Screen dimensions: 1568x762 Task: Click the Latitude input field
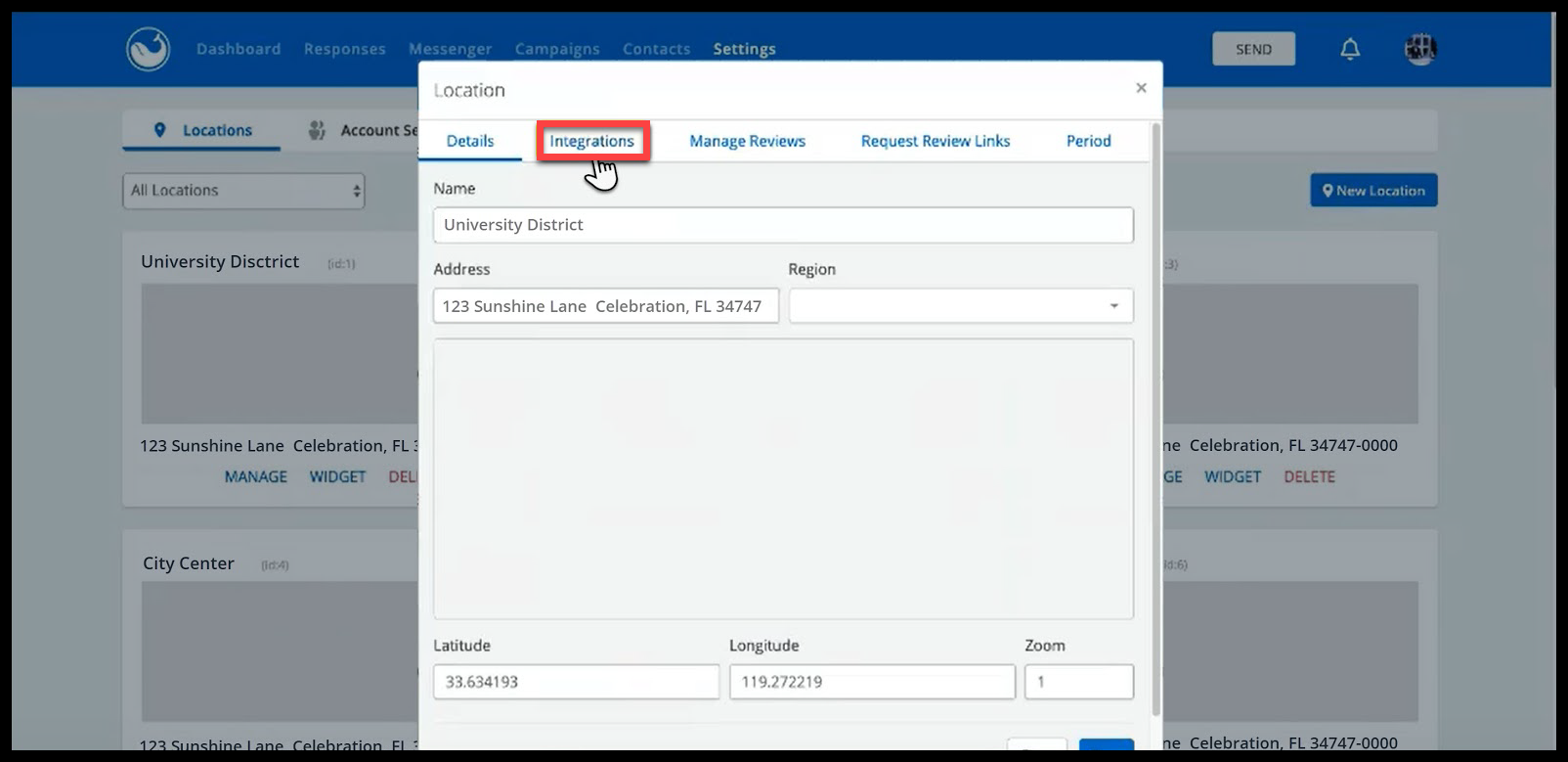[x=576, y=682]
